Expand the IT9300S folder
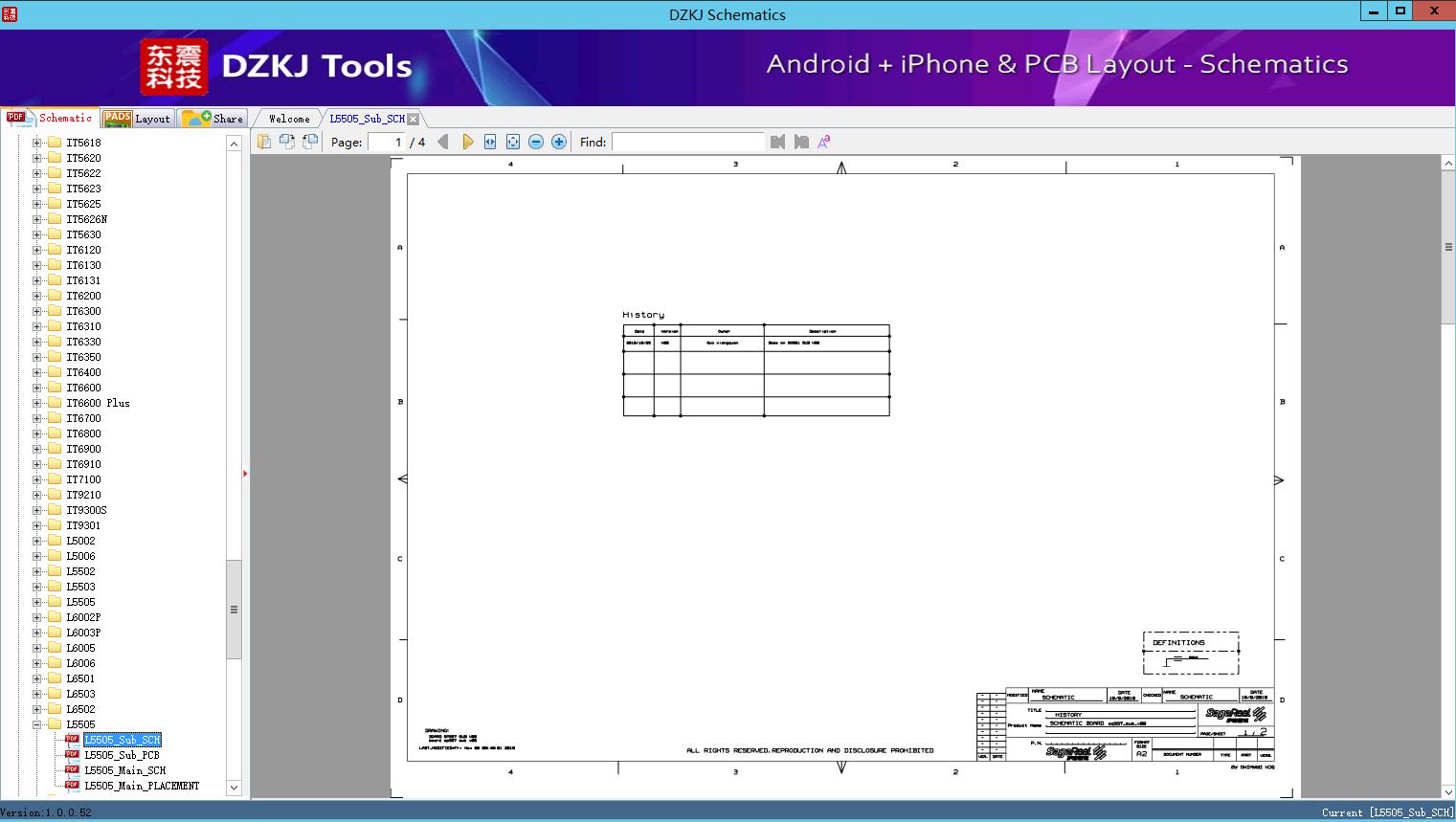1456x822 pixels. [37, 510]
